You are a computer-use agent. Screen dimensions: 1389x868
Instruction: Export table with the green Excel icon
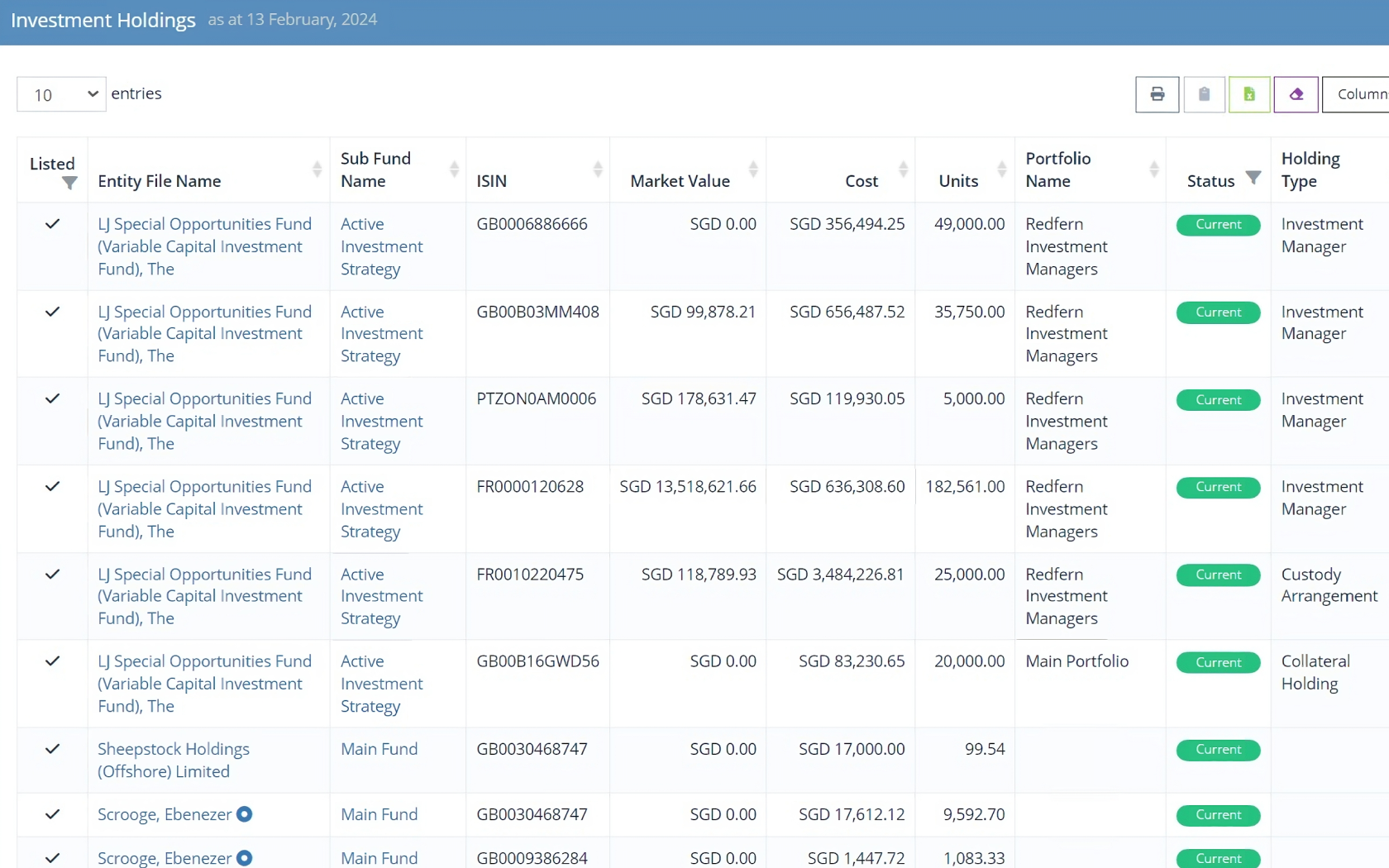coord(1248,94)
